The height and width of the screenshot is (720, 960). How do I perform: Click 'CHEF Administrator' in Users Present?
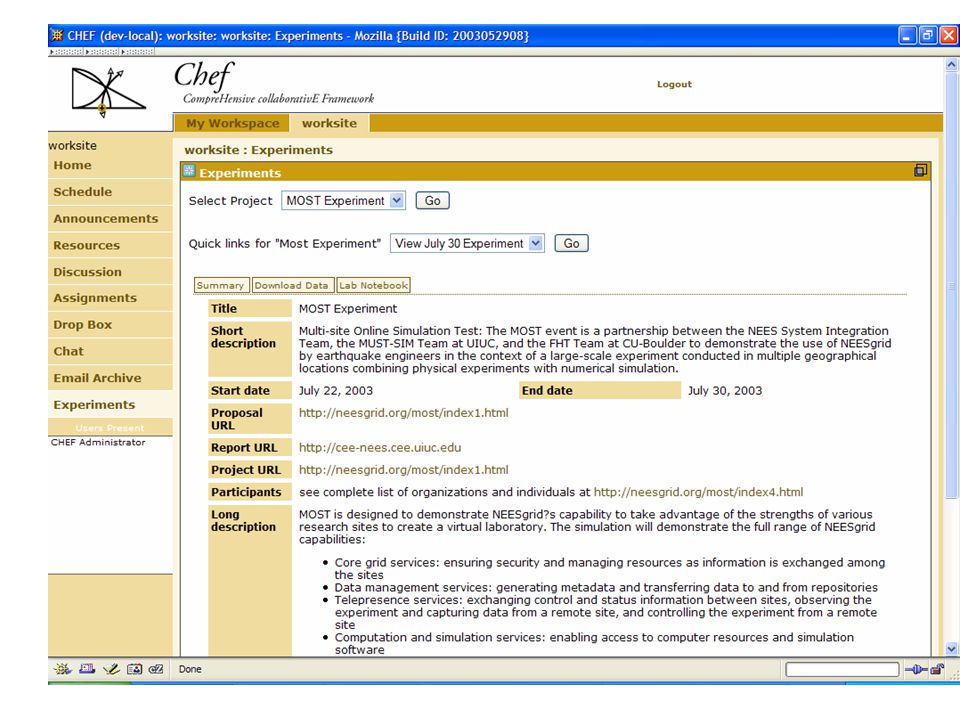[98, 442]
